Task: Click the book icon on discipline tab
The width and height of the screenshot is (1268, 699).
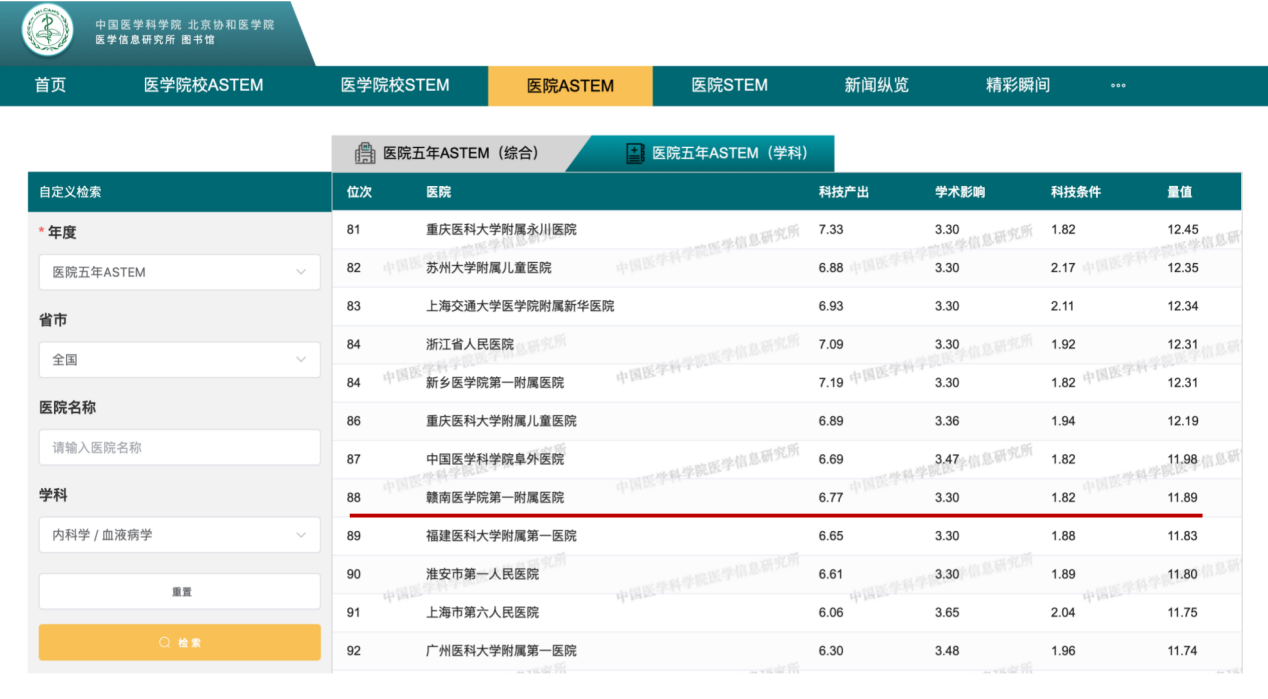Action: [635, 153]
